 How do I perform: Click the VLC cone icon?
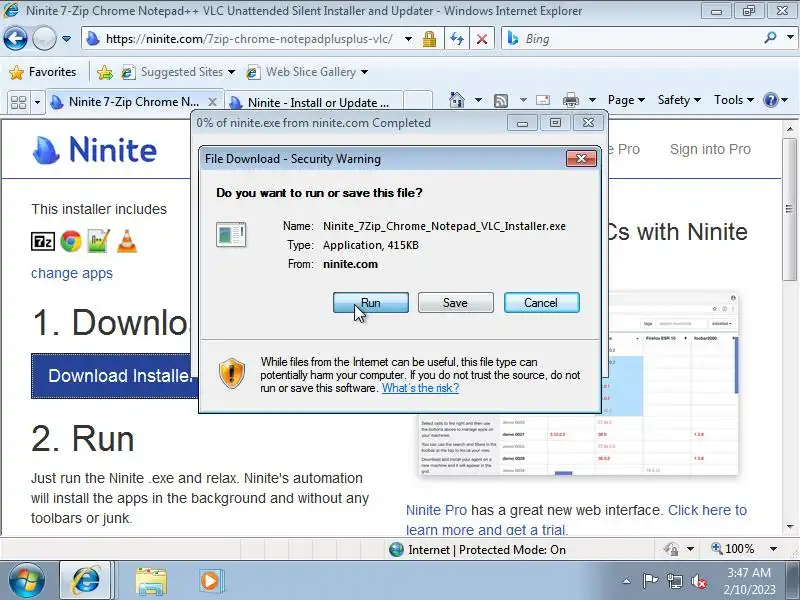(127, 241)
